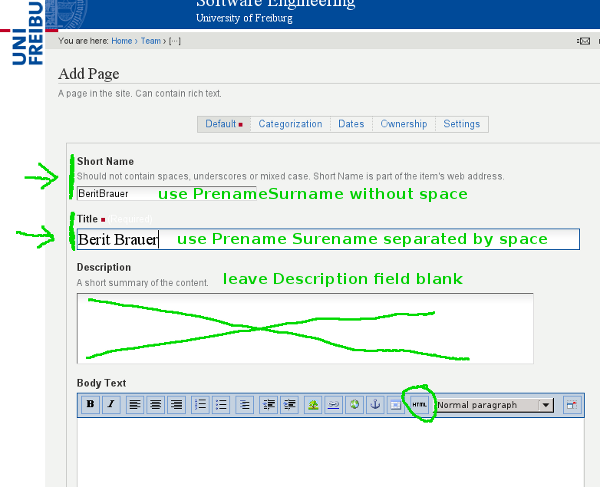Go to the Settings tab
Screen dimensions: 600x487
tap(461, 124)
